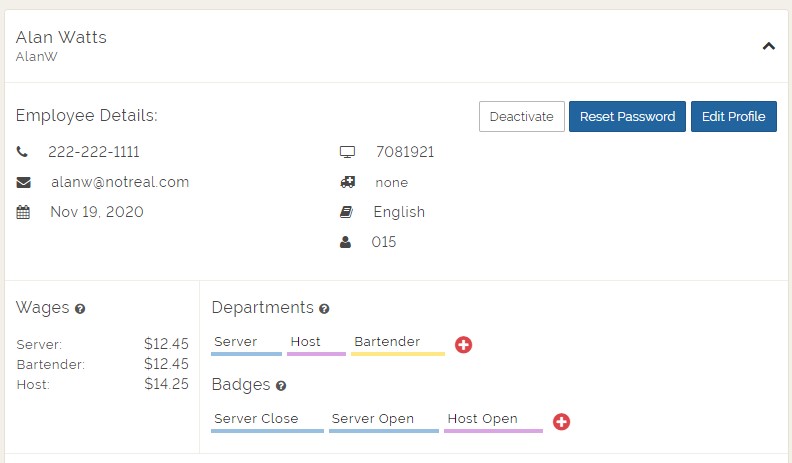The width and height of the screenshot is (792, 463).
Task: Add a new badge with plus icon
Action: (561, 422)
